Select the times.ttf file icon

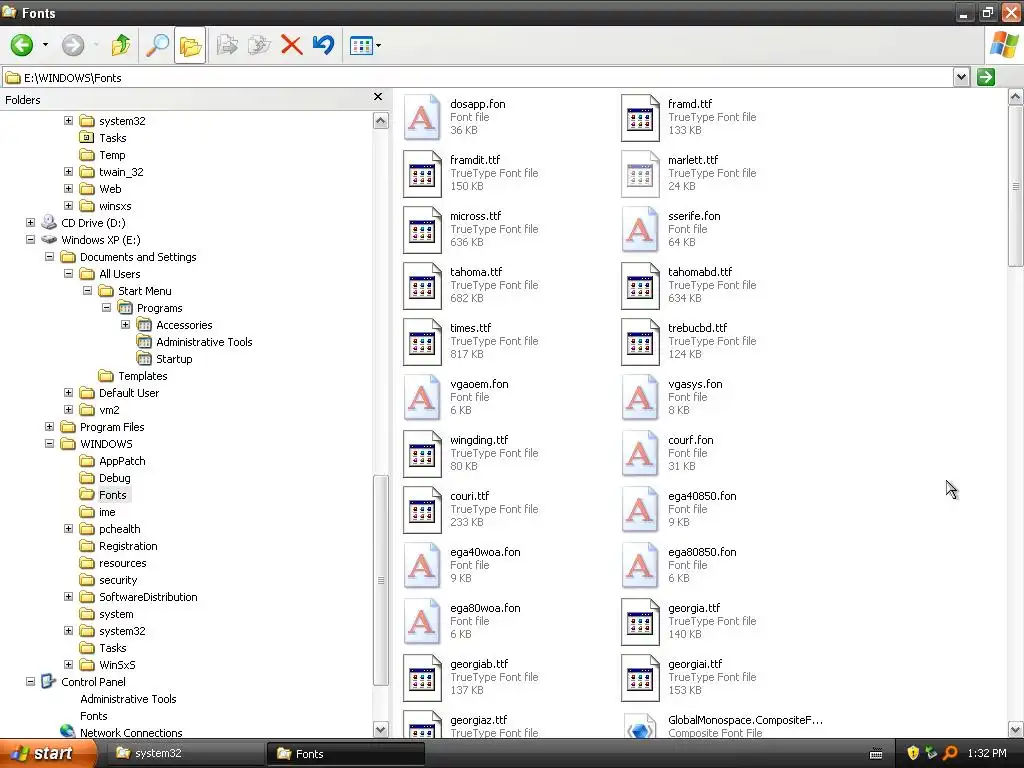tap(422, 342)
